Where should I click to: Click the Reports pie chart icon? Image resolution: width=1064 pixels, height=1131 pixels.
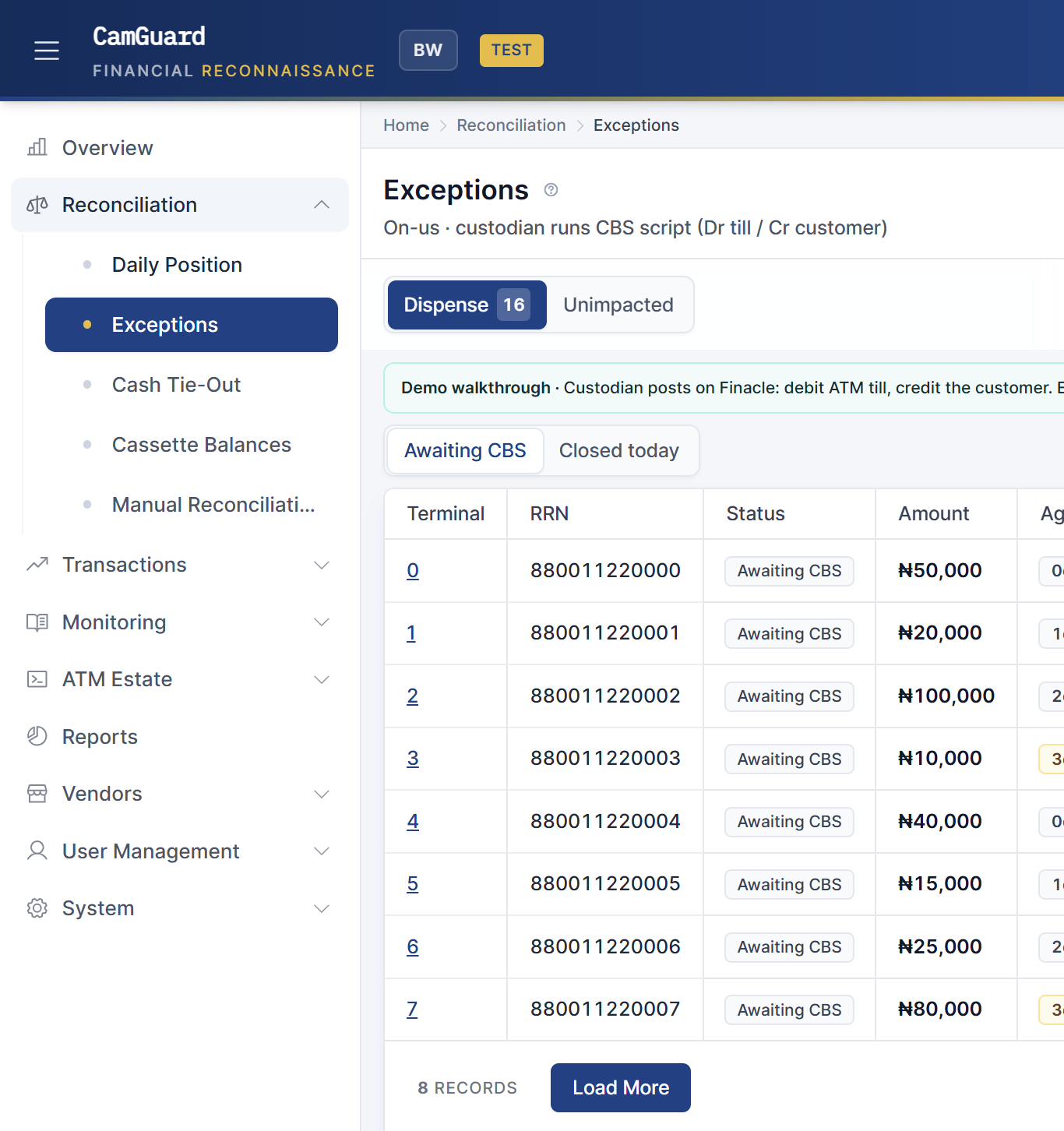(37, 736)
